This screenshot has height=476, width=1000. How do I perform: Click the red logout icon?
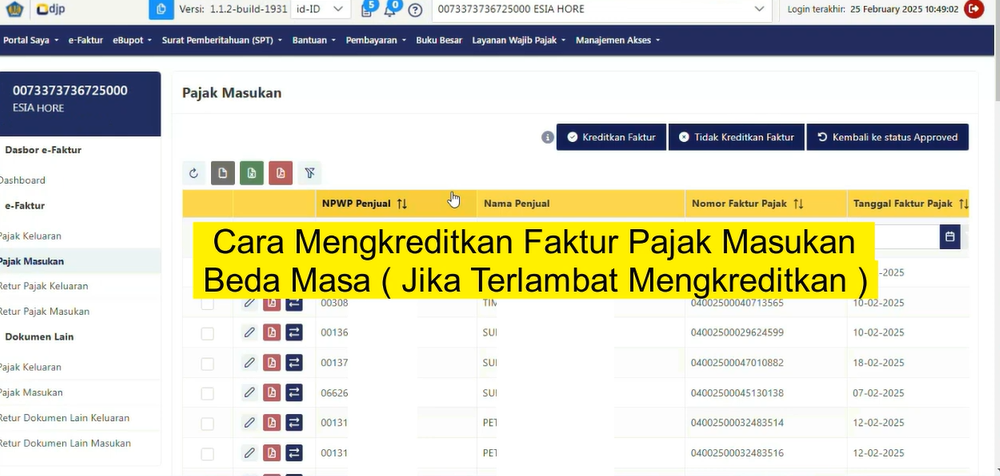(x=974, y=9)
